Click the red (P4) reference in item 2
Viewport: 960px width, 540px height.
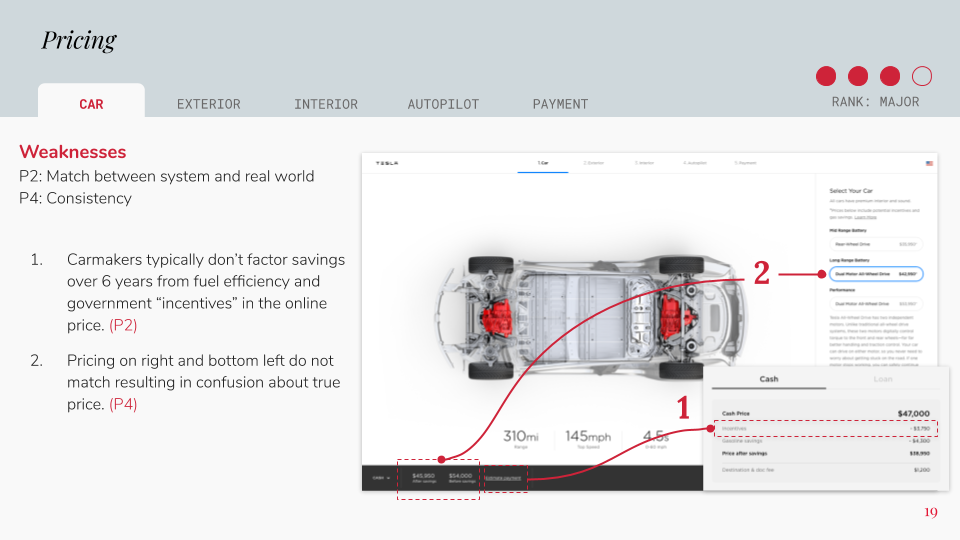123,404
